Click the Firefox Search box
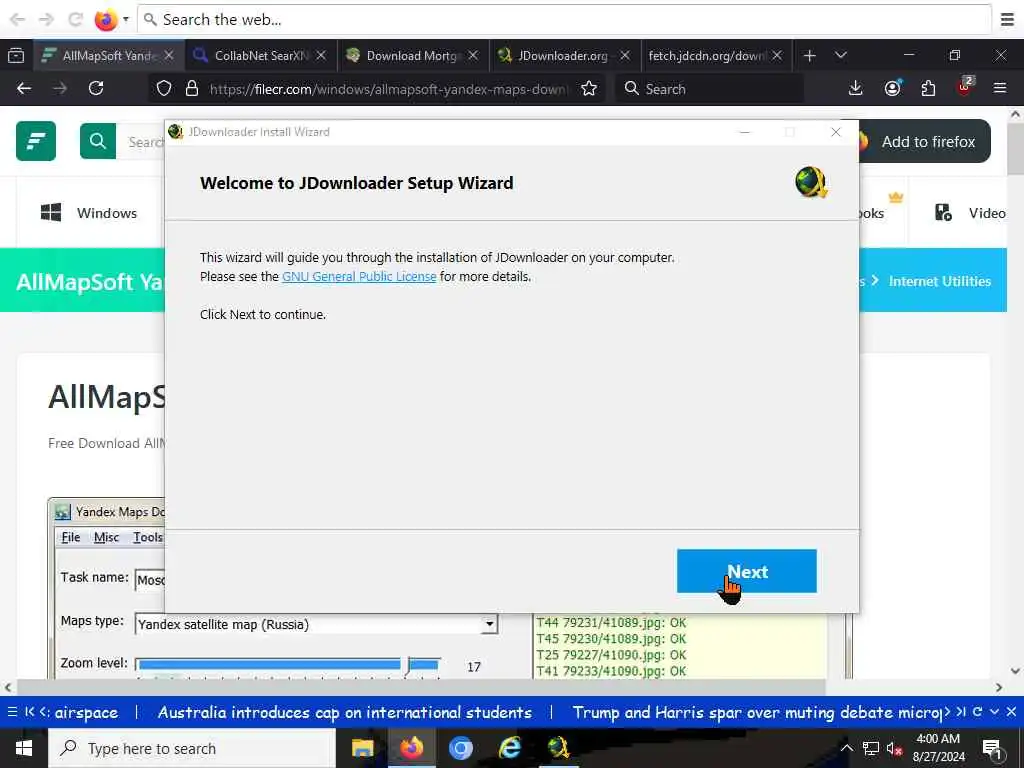 (x=709, y=89)
